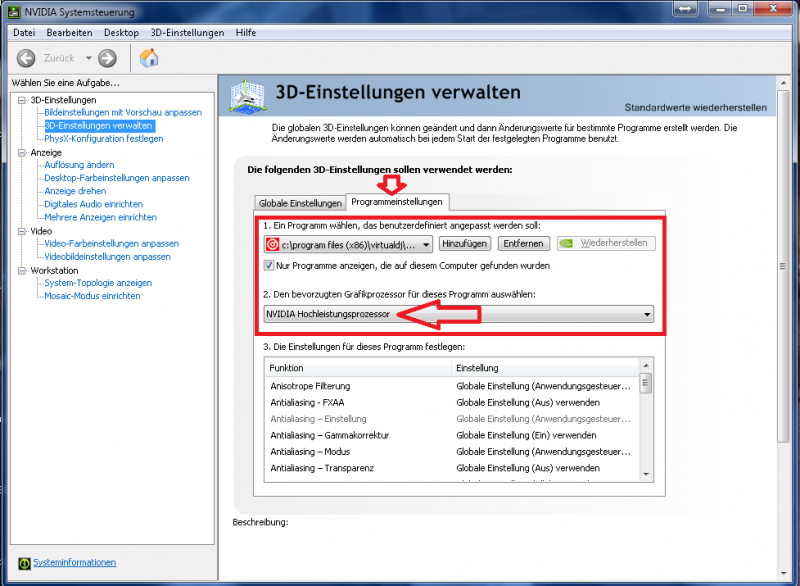800x586 pixels.
Task: Click main panel vertical scrollbar thumb
Action: click(x=783, y=266)
